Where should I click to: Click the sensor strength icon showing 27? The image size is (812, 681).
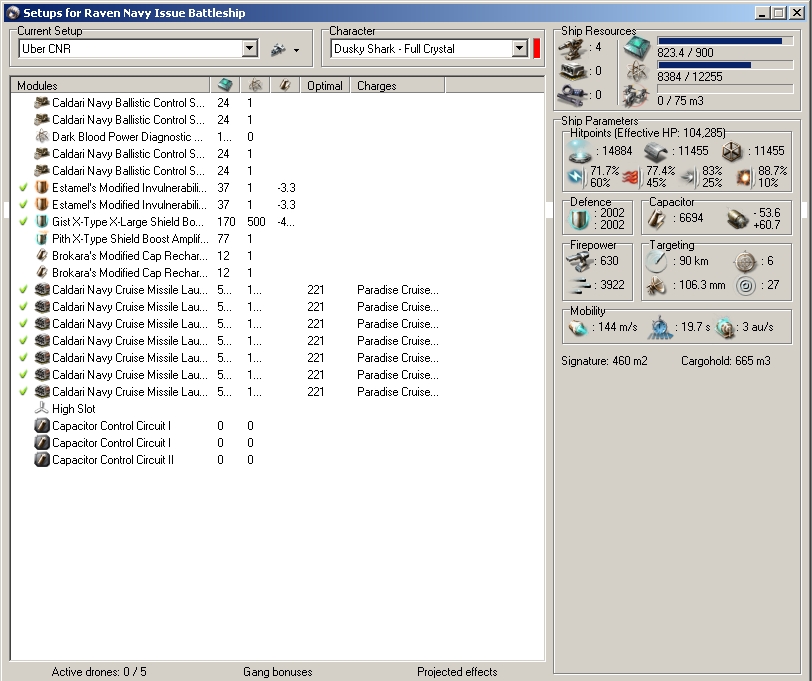(x=746, y=285)
